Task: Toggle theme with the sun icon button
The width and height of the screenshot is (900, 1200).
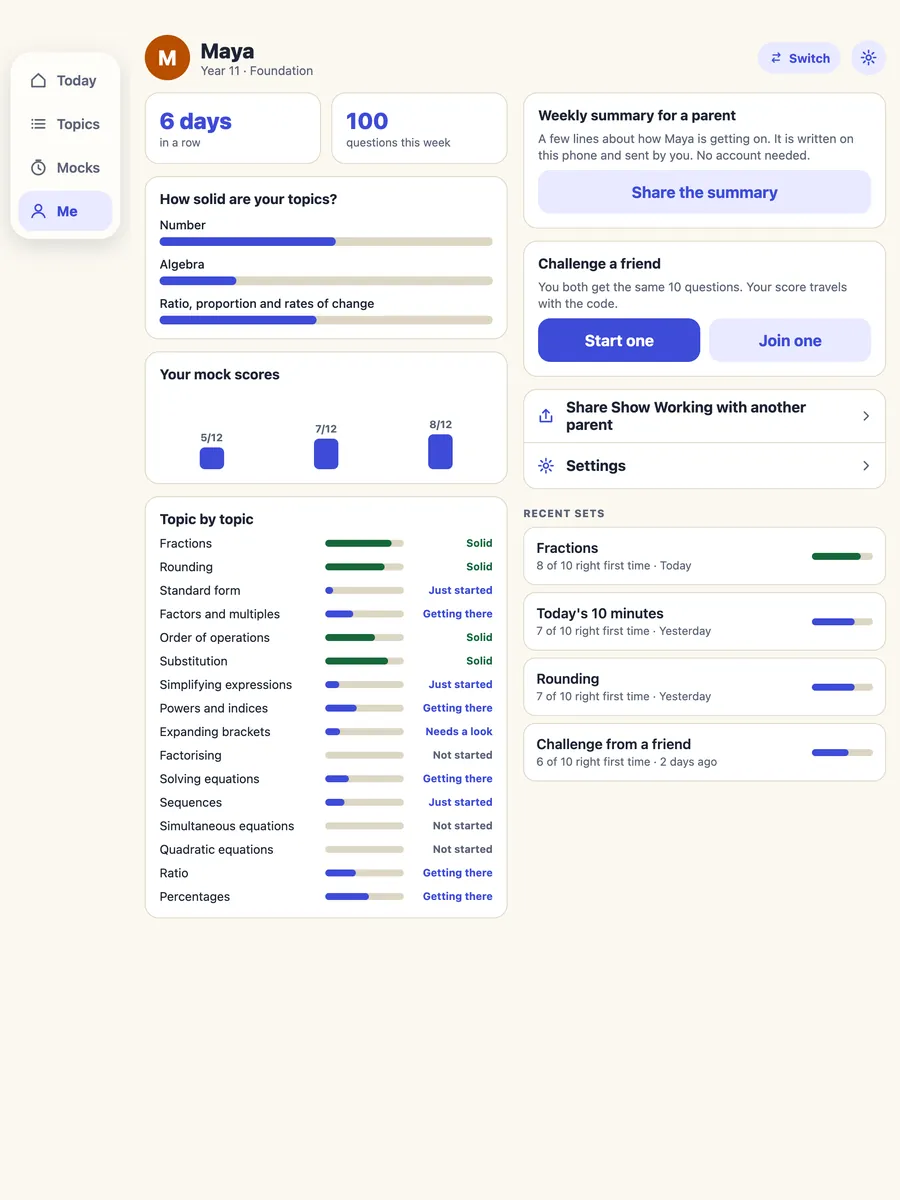Action: (868, 58)
